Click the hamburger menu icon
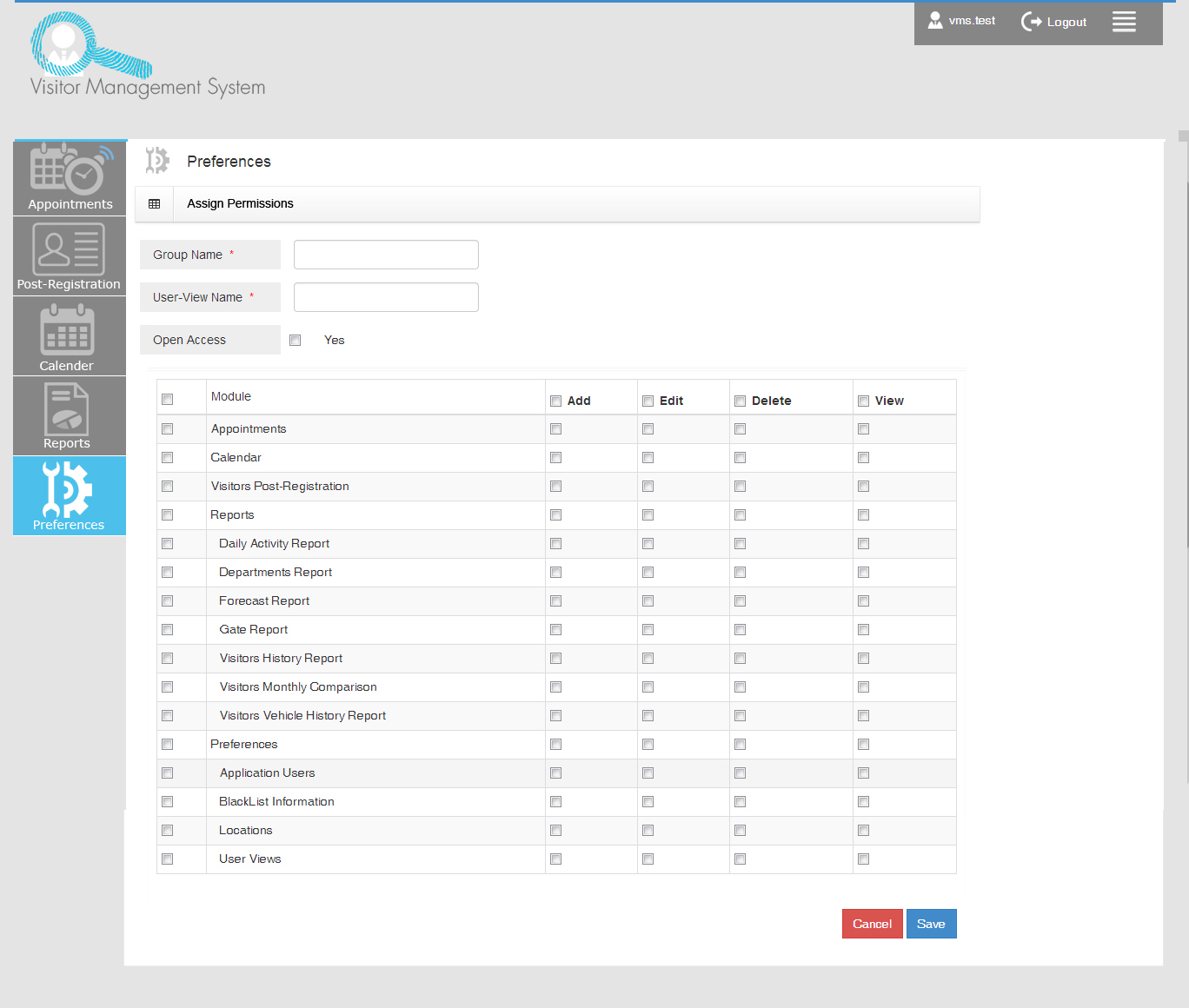 [x=1124, y=22]
